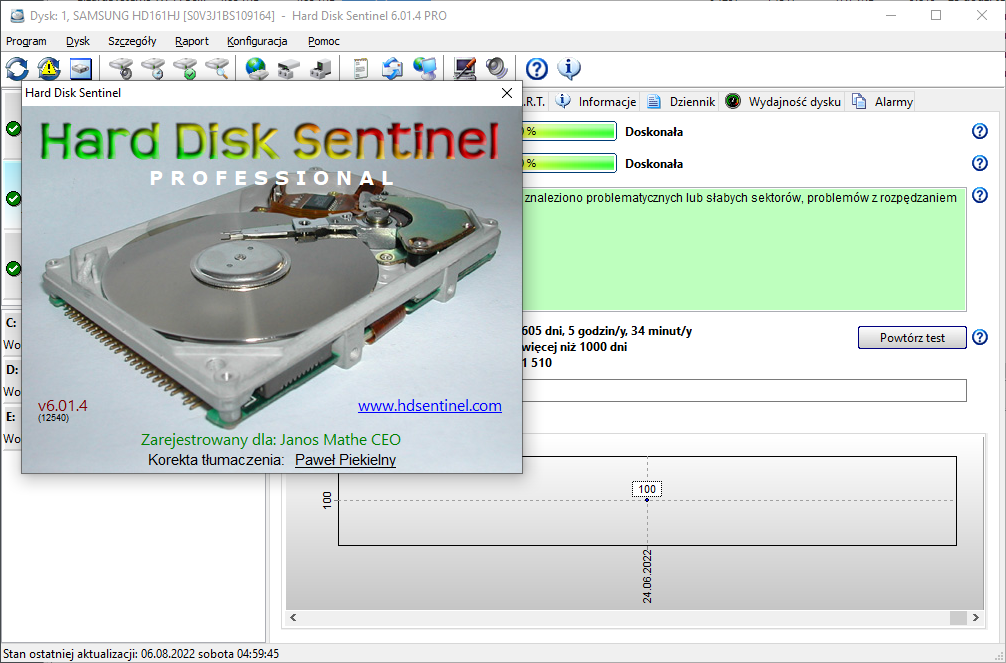Click the chart horizontal scrollbar thumb

tap(958, 617)
